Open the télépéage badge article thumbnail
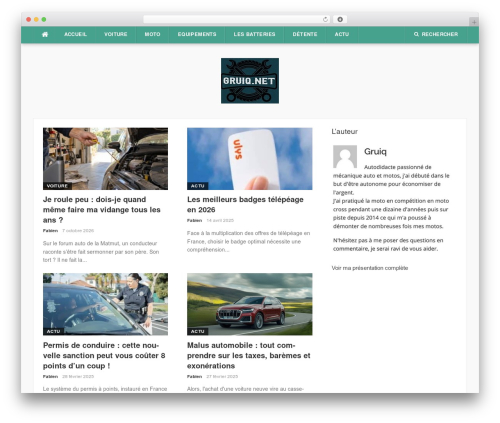This screenshot has height=423, width=500. click(250, 159)
